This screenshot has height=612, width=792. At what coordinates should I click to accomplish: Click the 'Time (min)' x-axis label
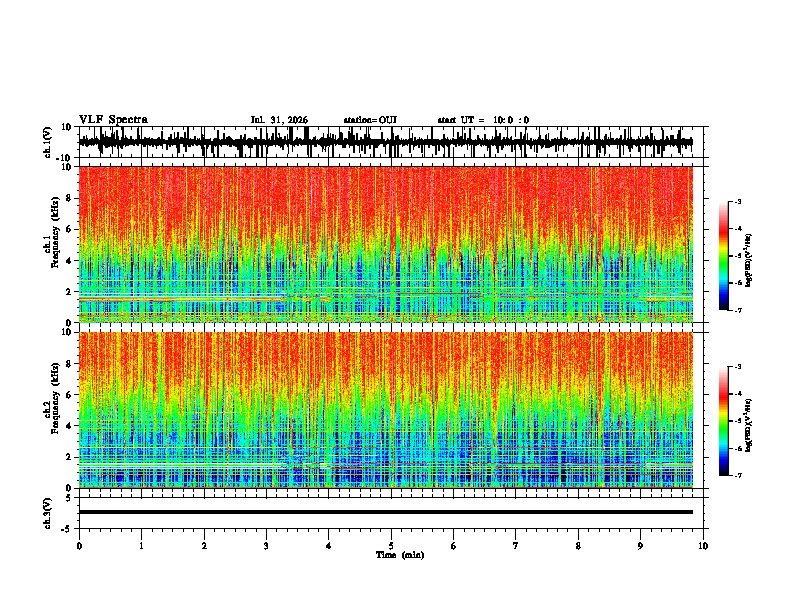click(400, 555)
